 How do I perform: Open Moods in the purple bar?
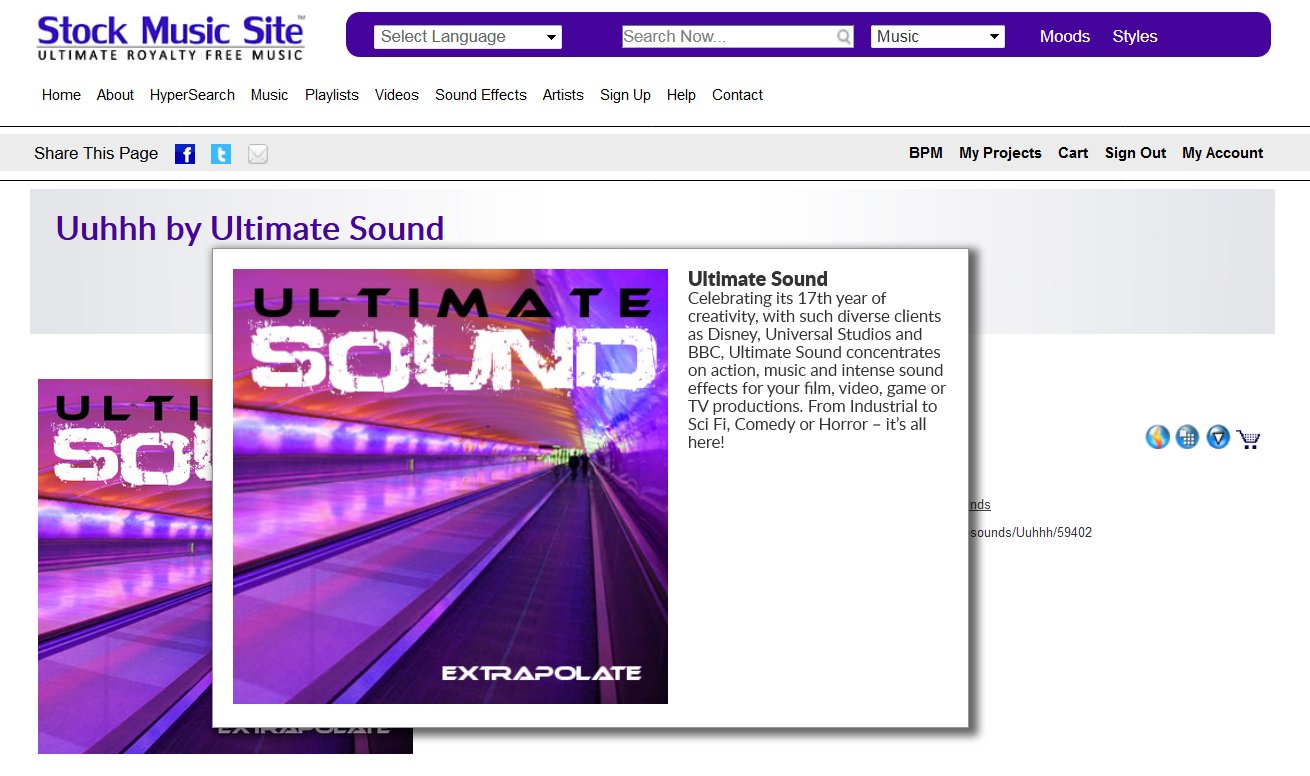tap(1065, 36)
